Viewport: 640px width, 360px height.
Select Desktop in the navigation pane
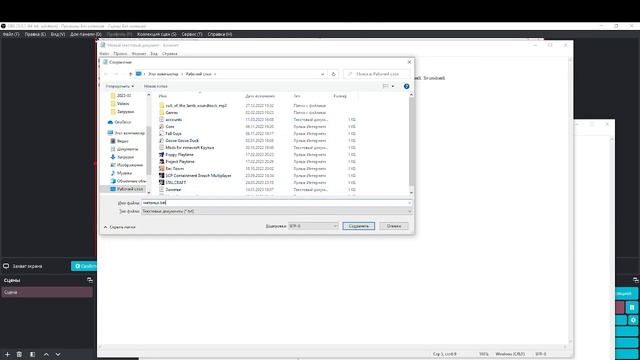tap(127, 189)
